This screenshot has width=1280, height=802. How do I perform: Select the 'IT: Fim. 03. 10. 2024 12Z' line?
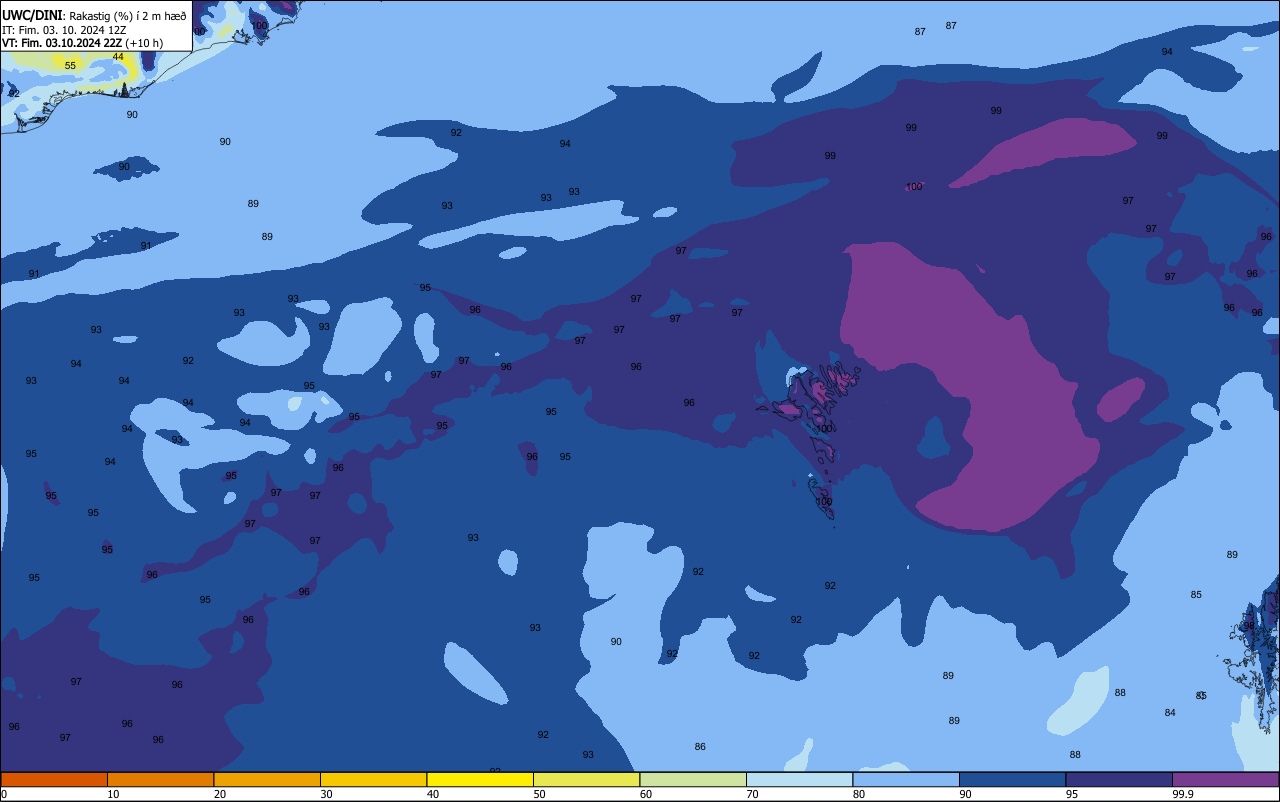coord(64,29)
